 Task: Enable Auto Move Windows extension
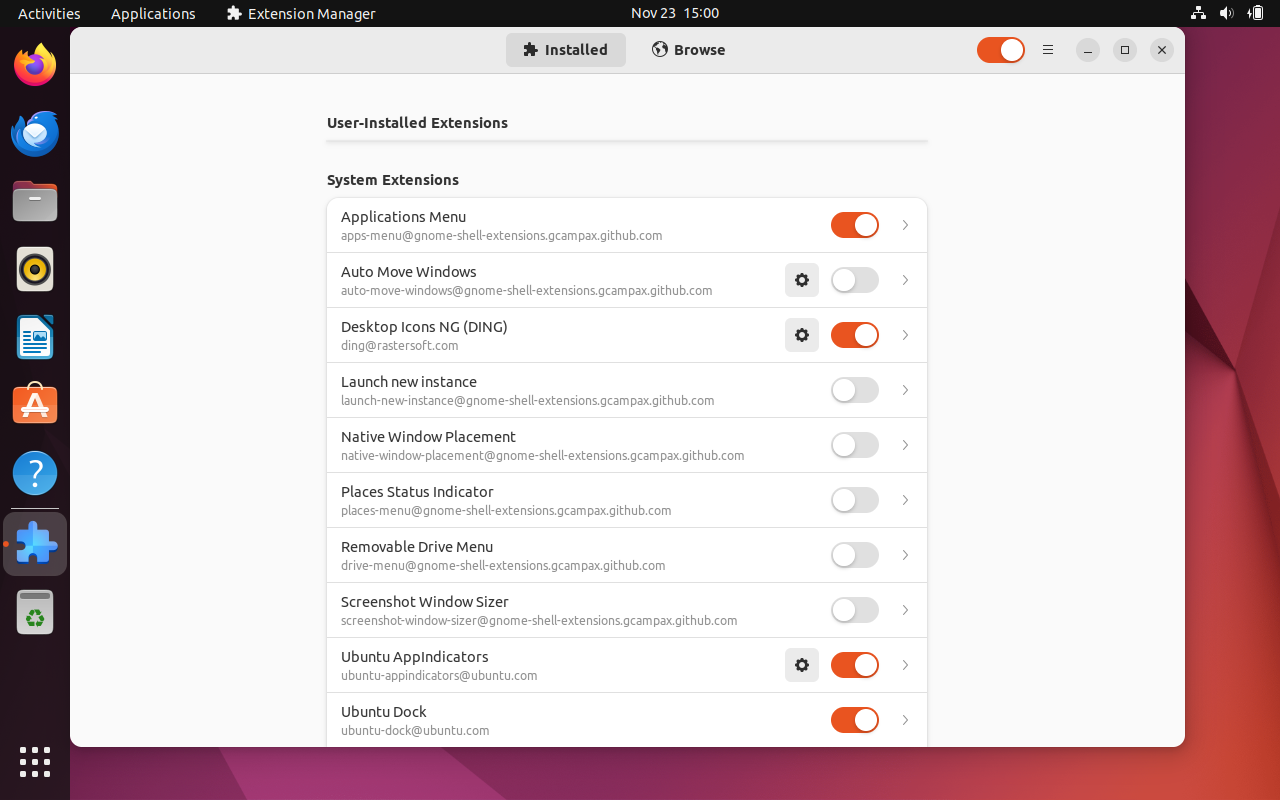point(855,280)
